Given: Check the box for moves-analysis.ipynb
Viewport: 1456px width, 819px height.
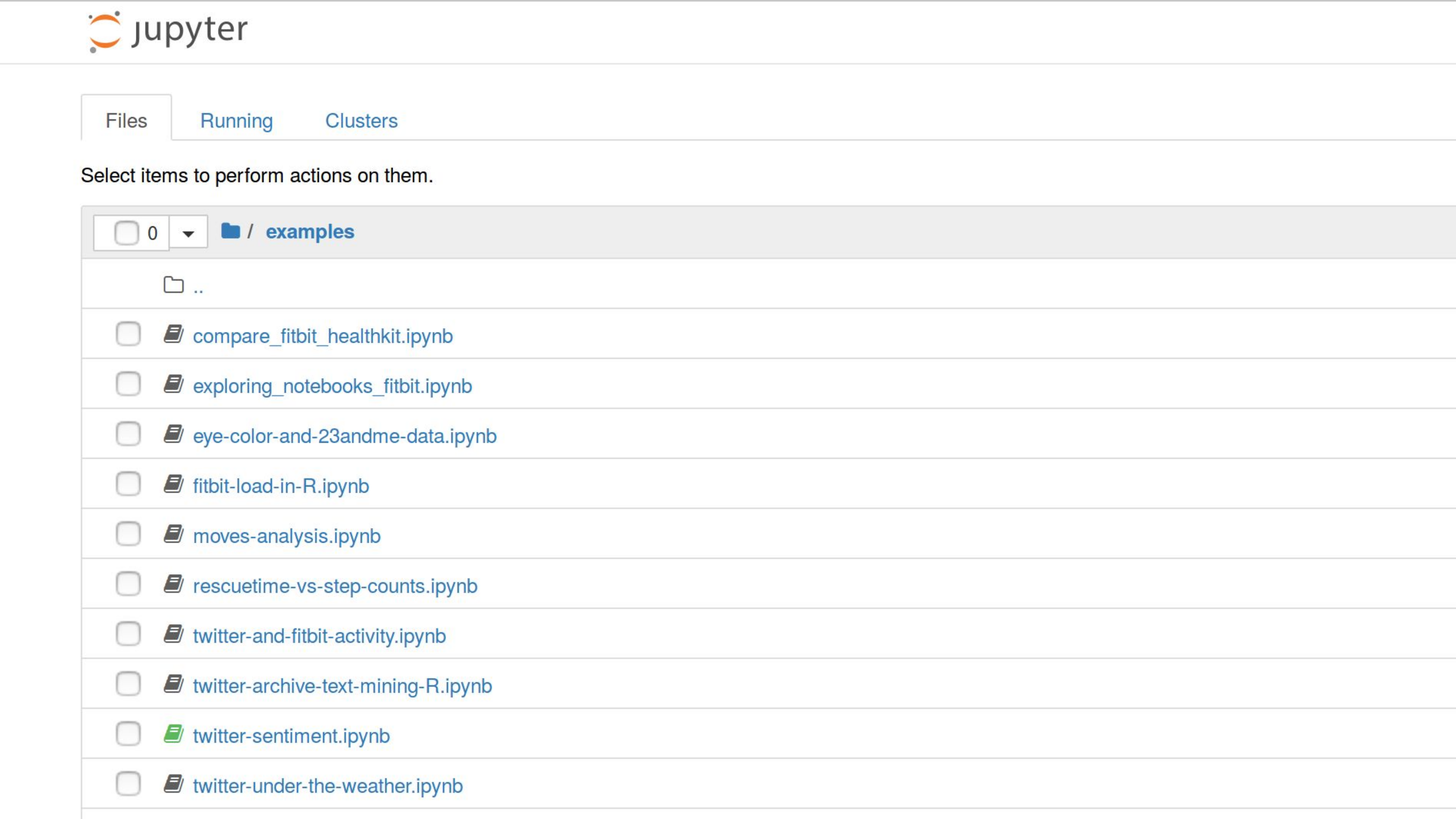Looking at the screenshot, I should pyautogui.click(x=128, y=534).
